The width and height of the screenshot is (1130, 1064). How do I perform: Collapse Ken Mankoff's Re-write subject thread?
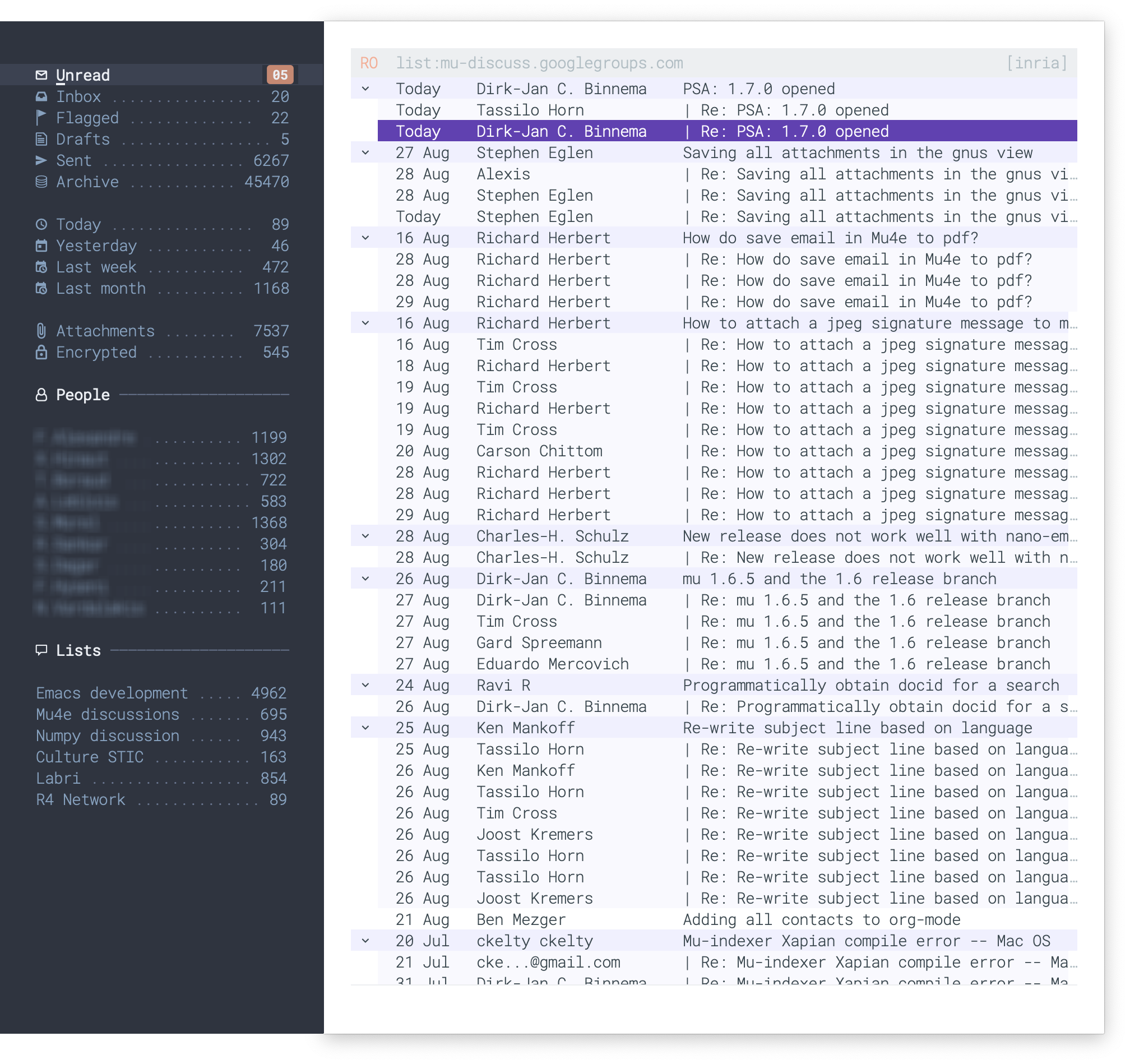[365, 728]
